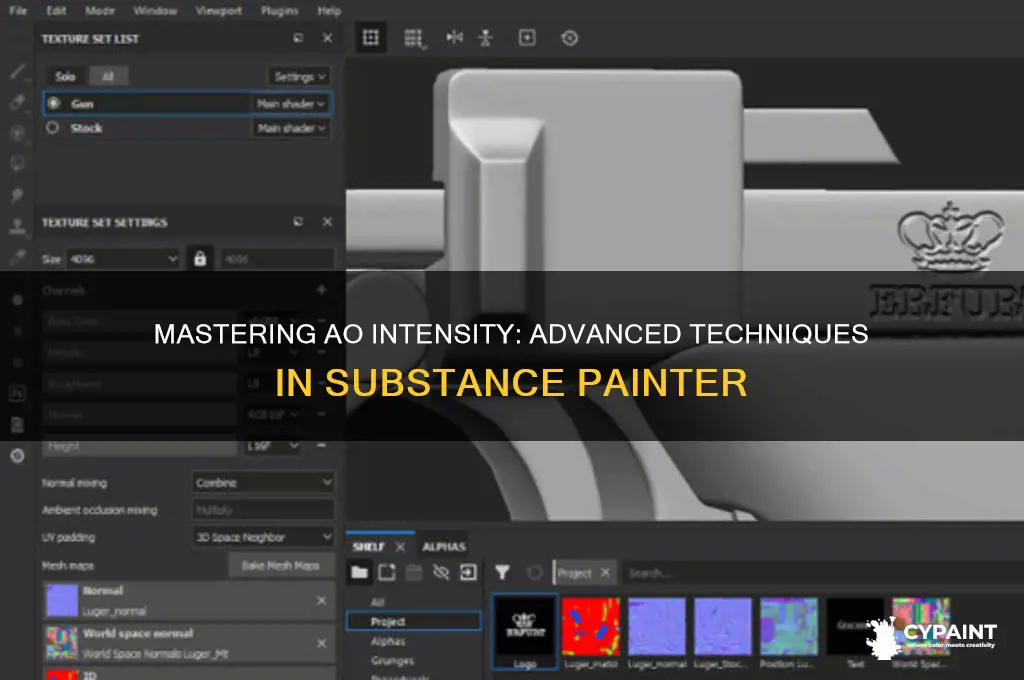Viewport: 1024px width, 680px height.
Task: Open the Mode menu
Action: [100, 10]
